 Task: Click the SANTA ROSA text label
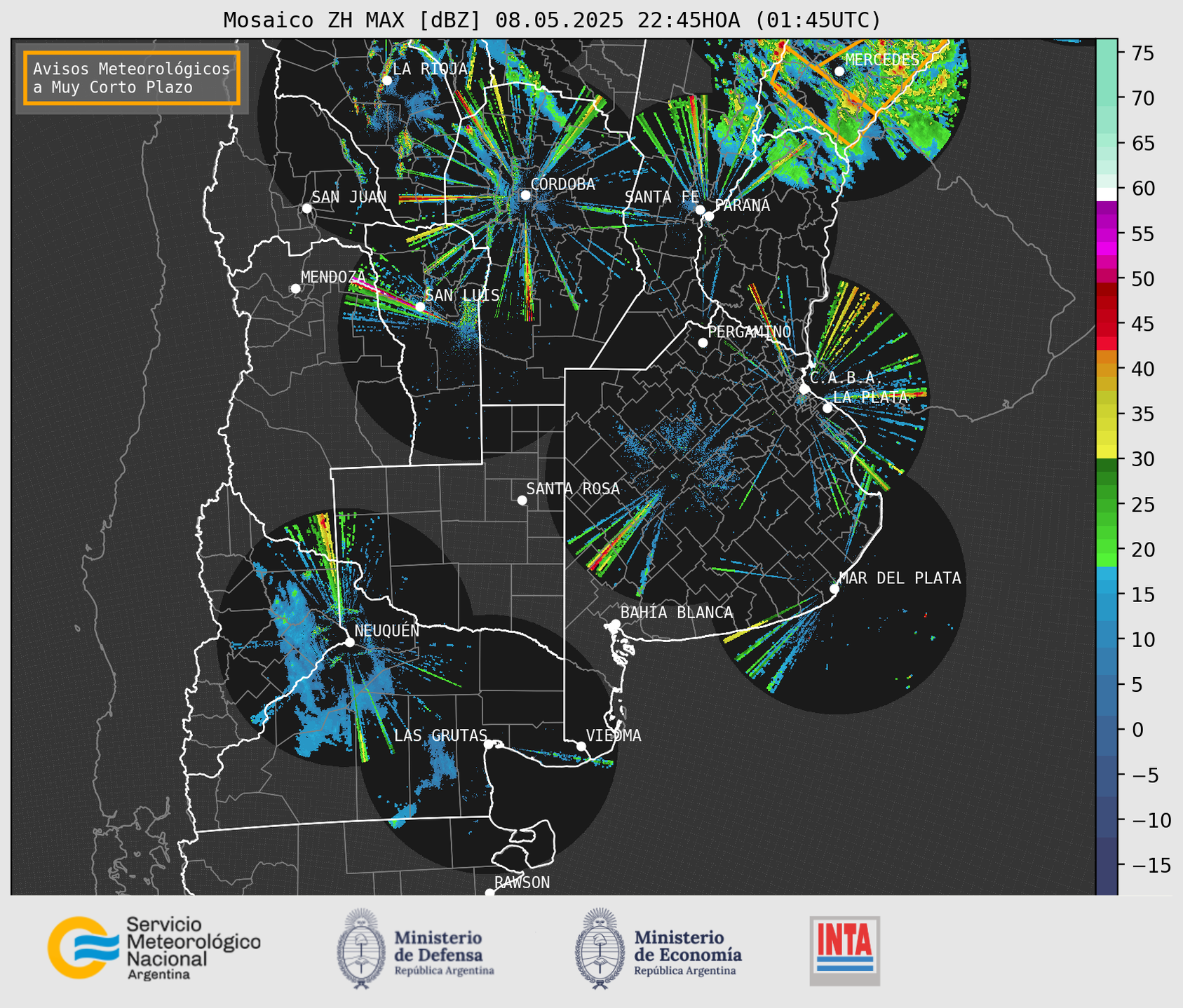point(573,489)
